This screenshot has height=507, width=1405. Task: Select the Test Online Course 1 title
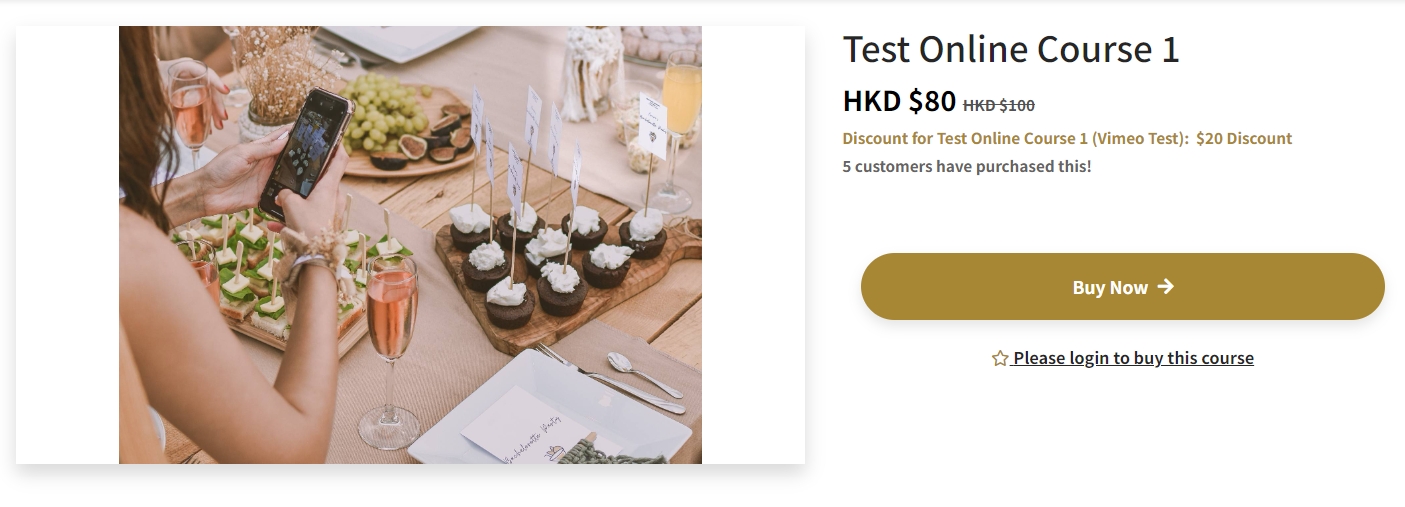[1011, 49]
